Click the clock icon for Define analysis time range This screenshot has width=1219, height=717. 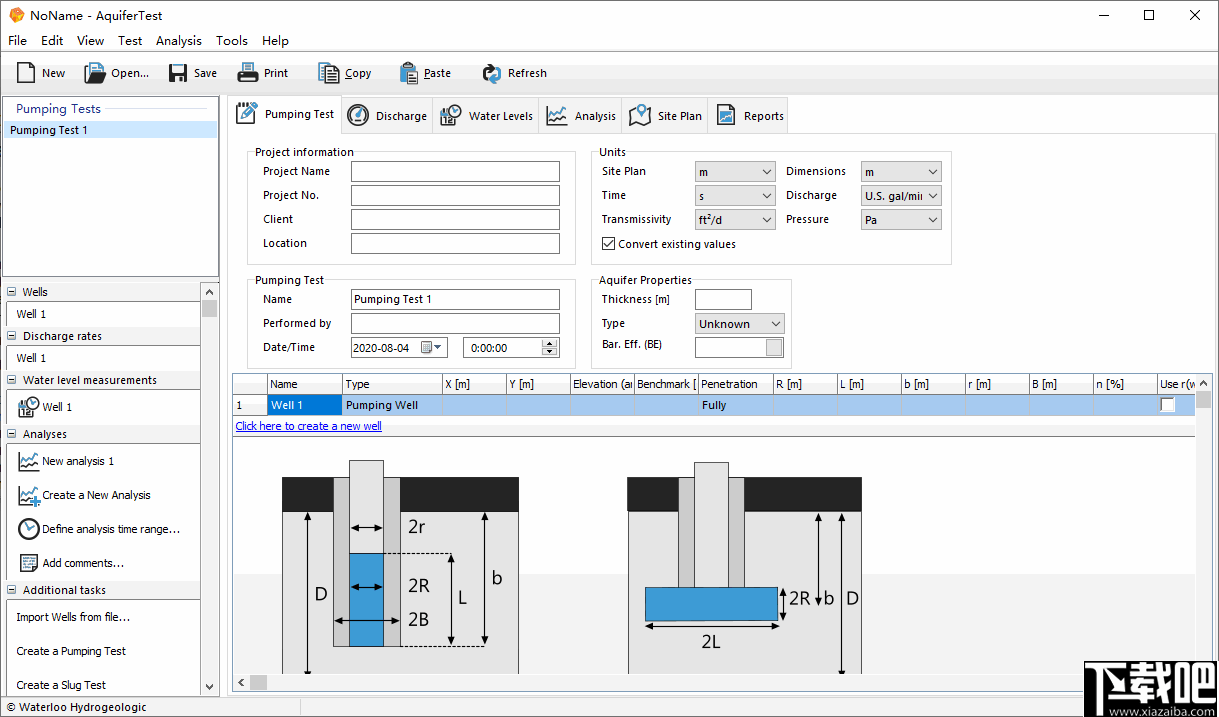[x=25, y=529]
